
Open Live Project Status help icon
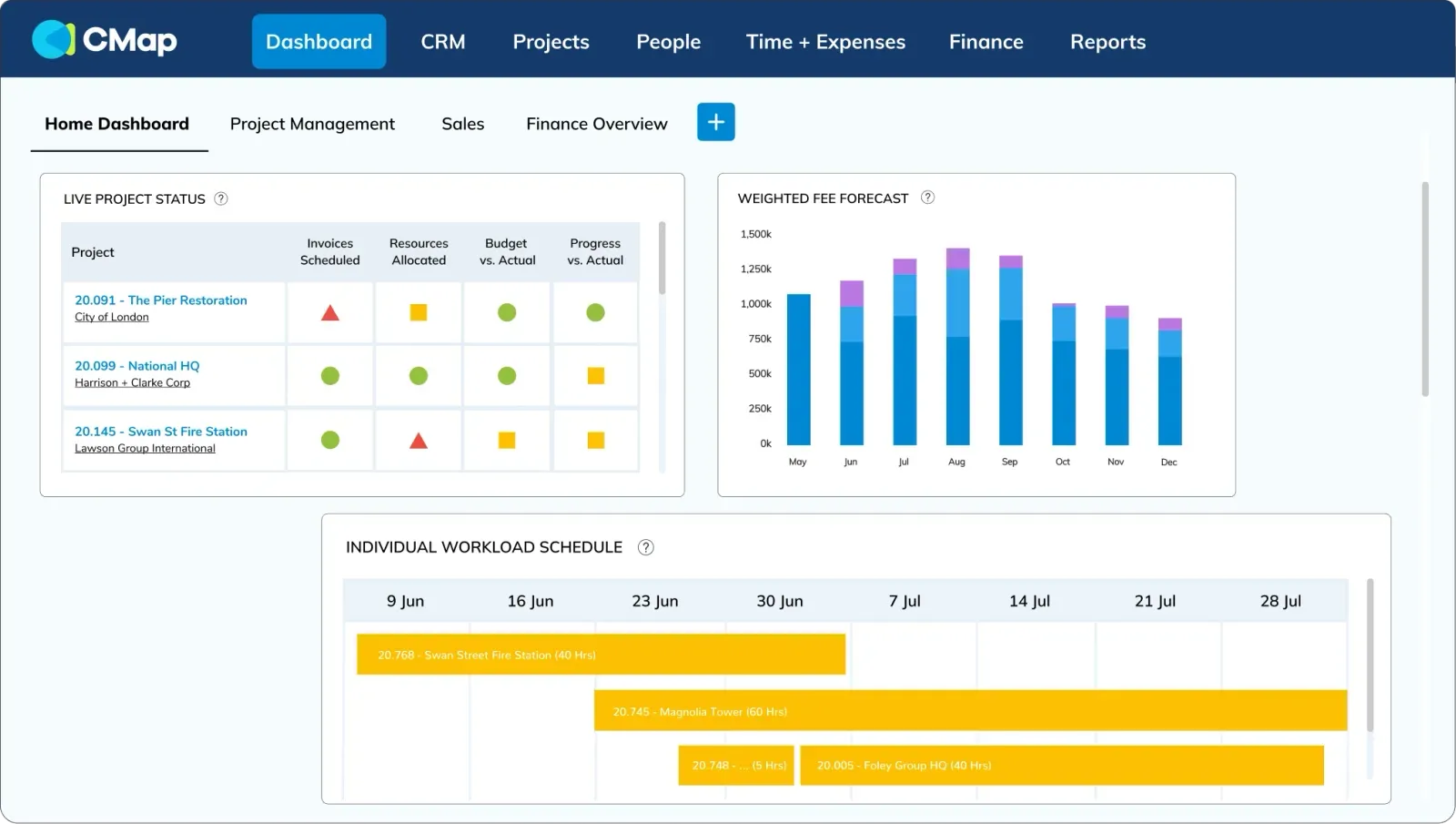click(221, 198)
